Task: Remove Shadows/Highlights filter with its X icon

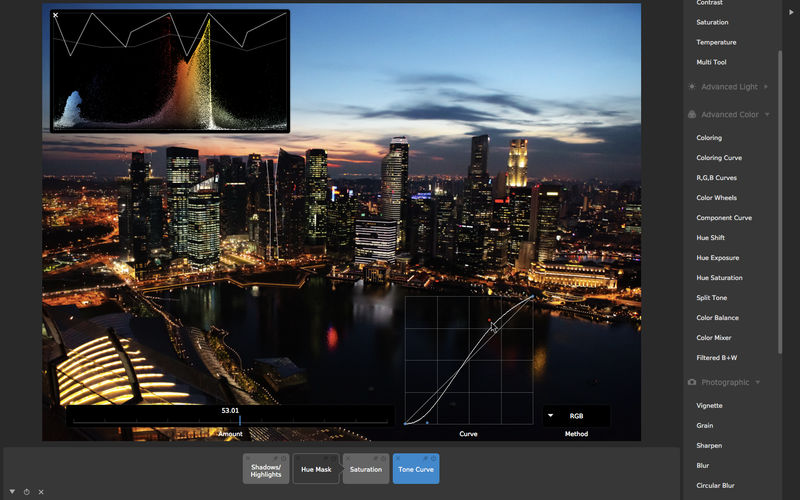Action: (x=248, y=458)
